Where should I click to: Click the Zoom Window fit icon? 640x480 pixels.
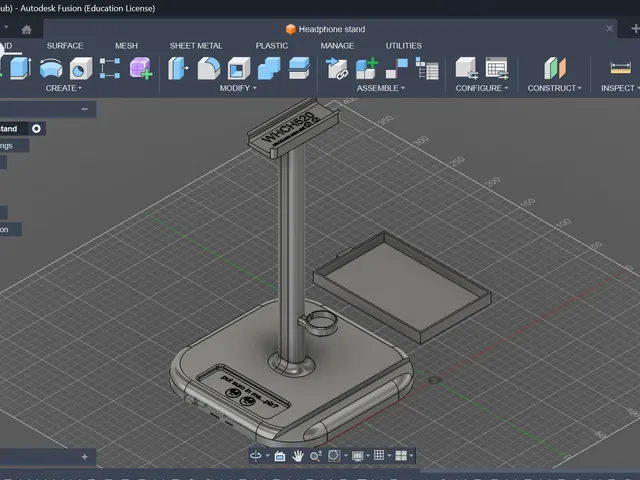[334, 456]
